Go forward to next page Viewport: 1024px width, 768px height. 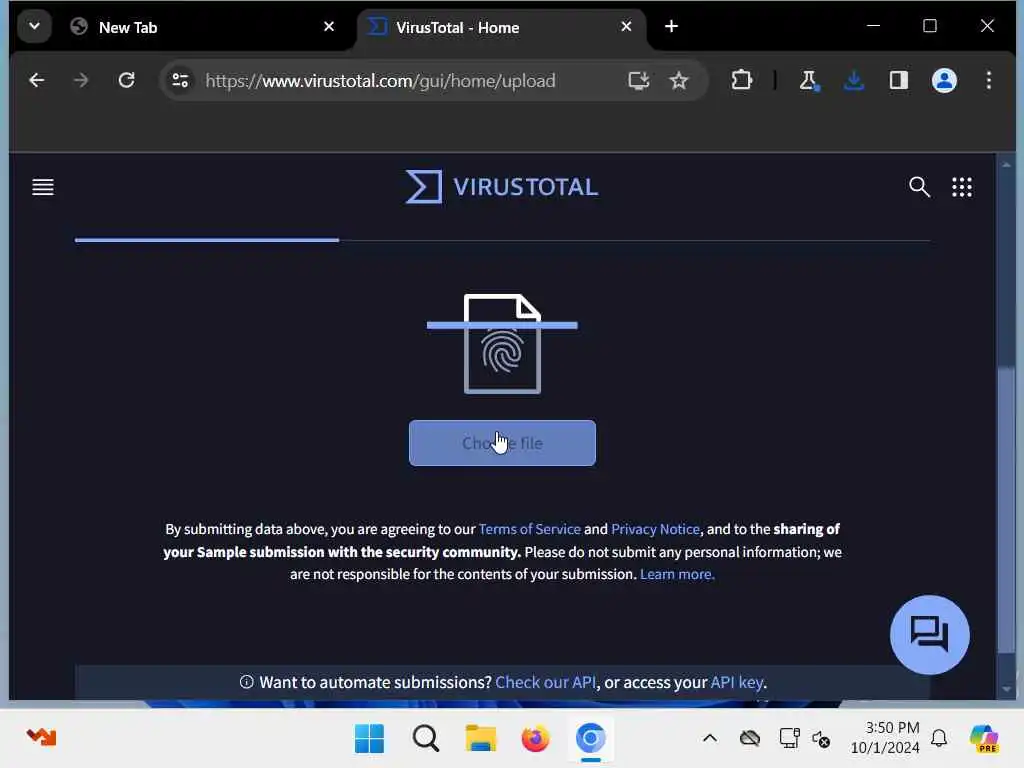[81, 80]
